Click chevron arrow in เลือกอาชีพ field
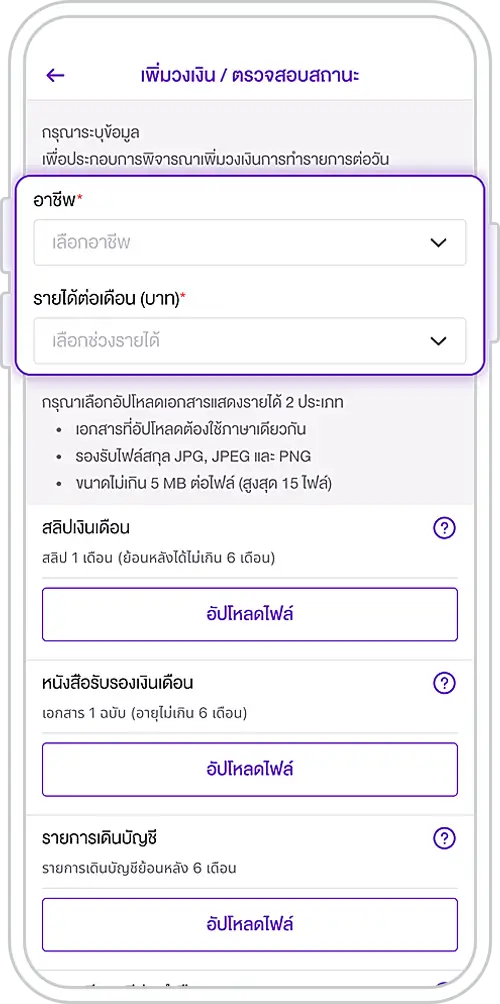The image size is (500, 1004). 438,243
